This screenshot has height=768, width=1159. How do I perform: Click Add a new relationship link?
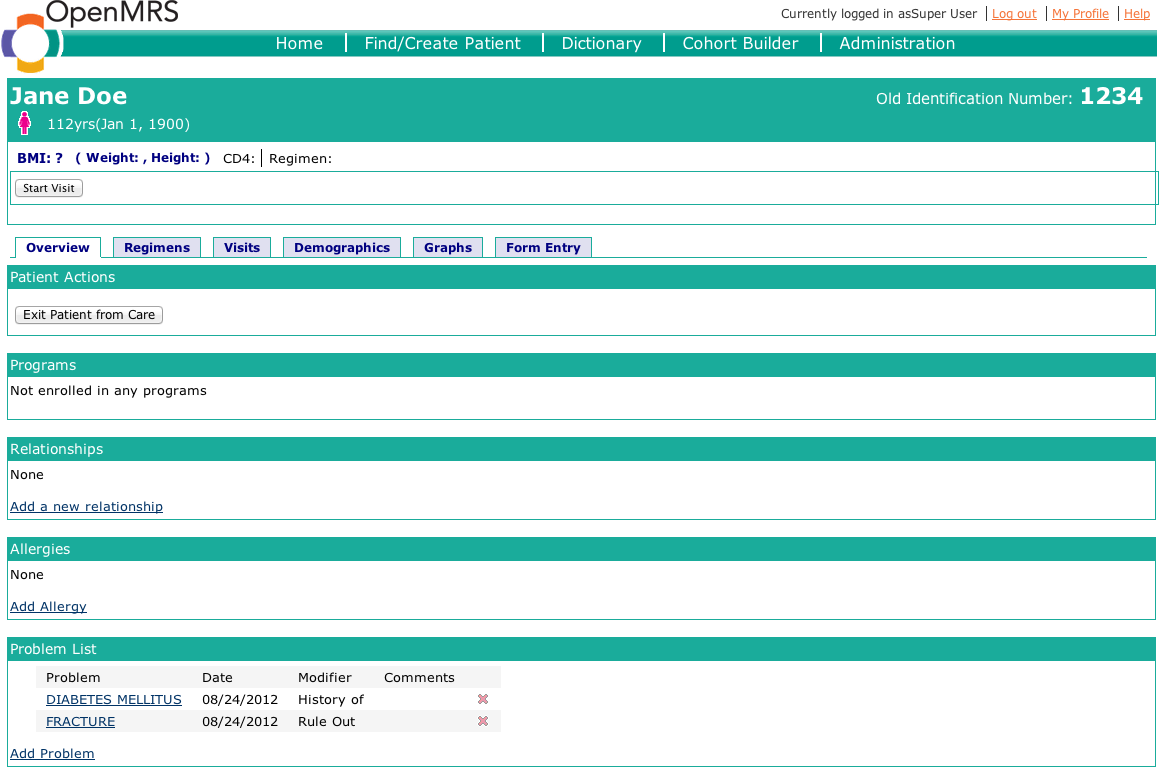point(86,507)
